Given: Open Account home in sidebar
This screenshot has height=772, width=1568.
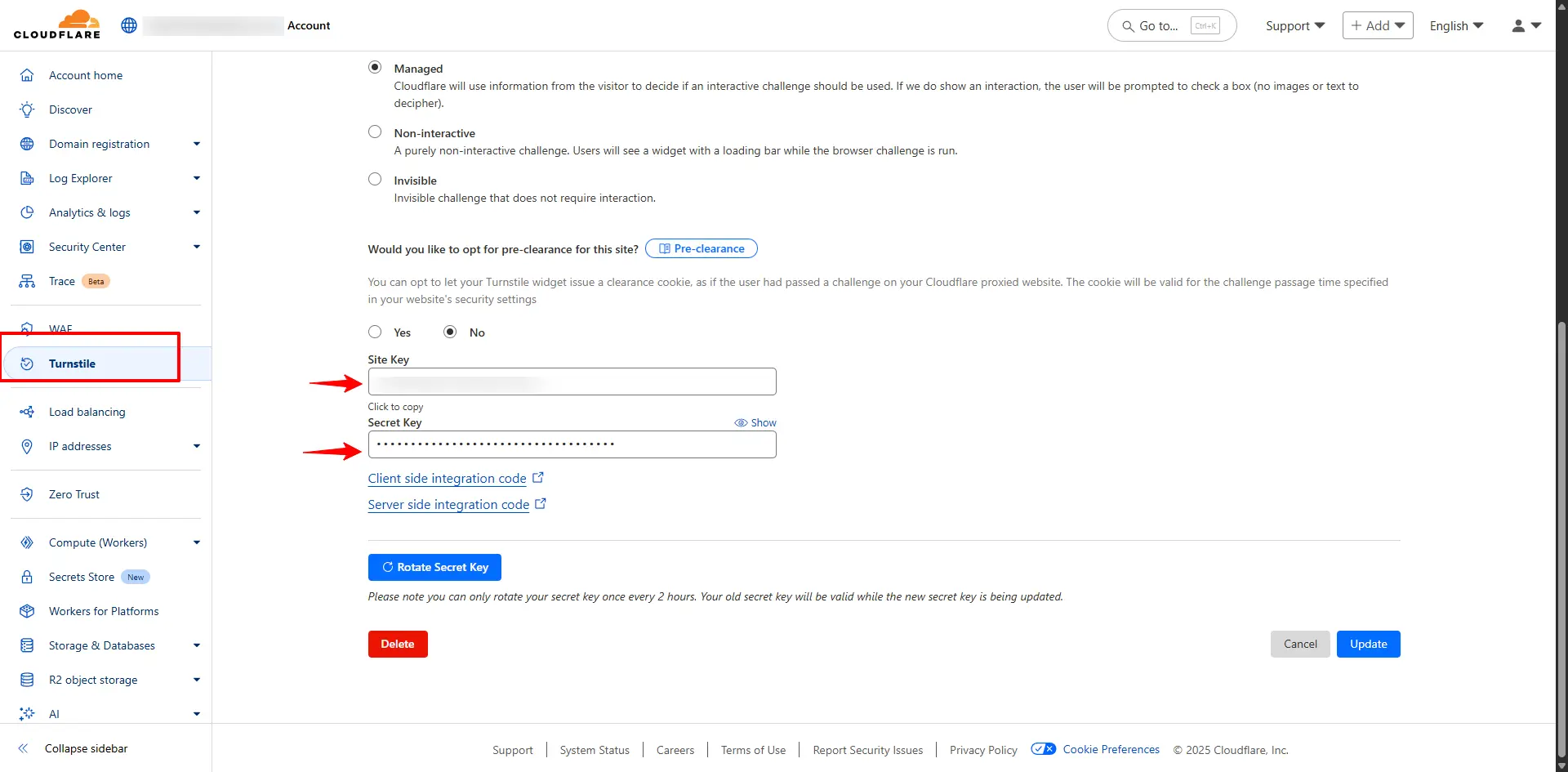Looking at the screenshot, I should point(86,75).
